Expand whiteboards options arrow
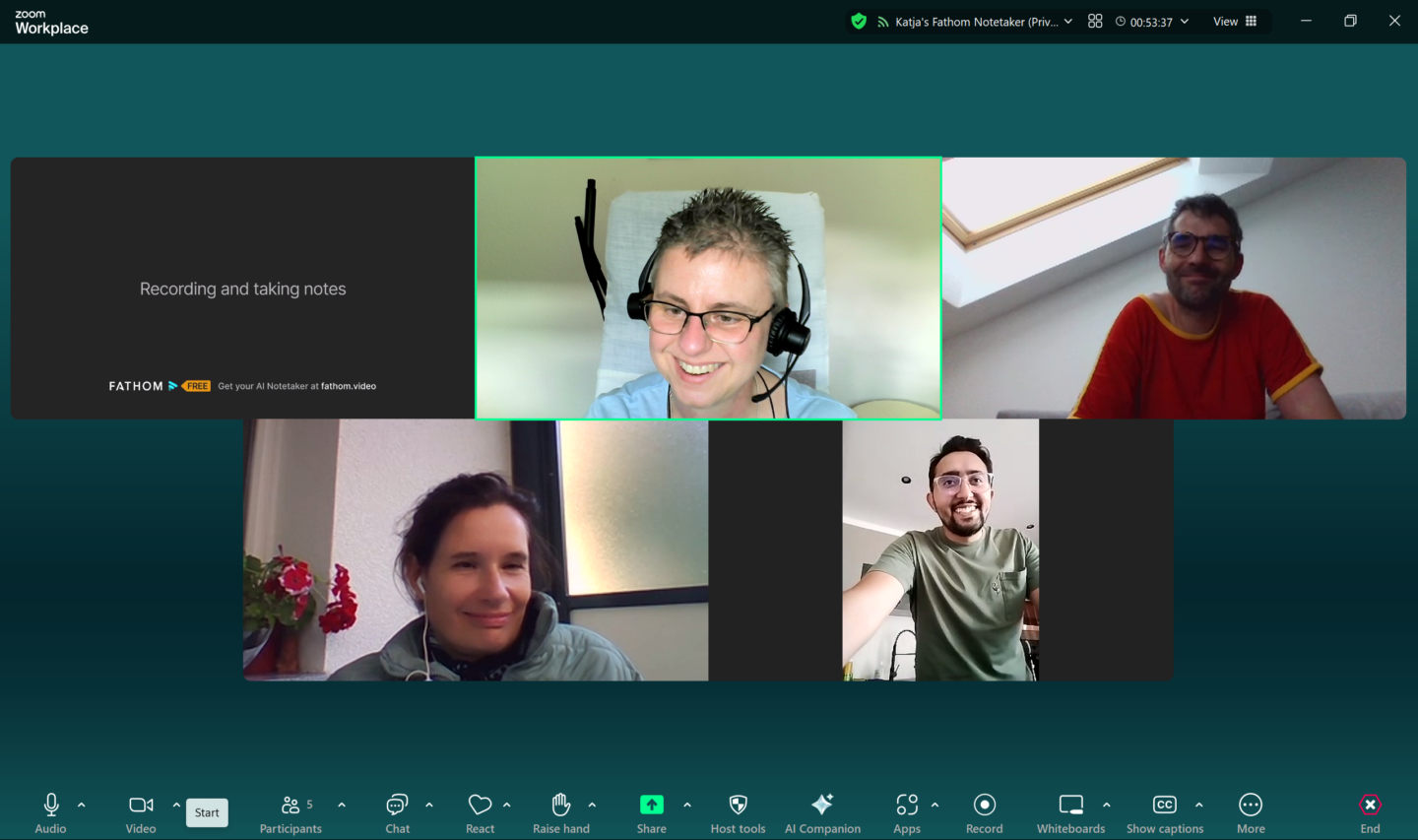Screen dimensions: 1418x840 (1107, 805)
